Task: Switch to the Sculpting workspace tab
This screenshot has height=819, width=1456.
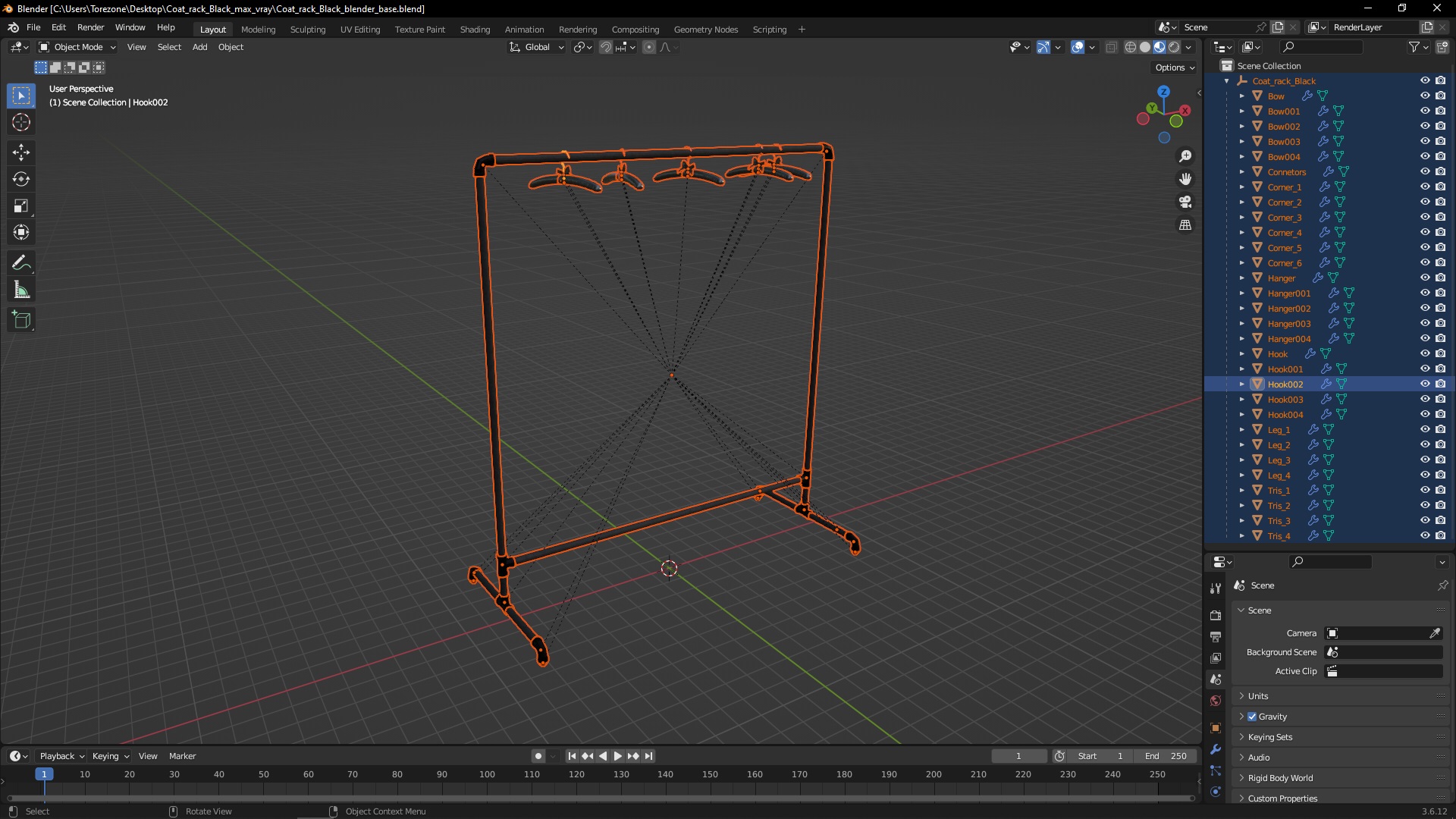Action: (x=307, y=30)
